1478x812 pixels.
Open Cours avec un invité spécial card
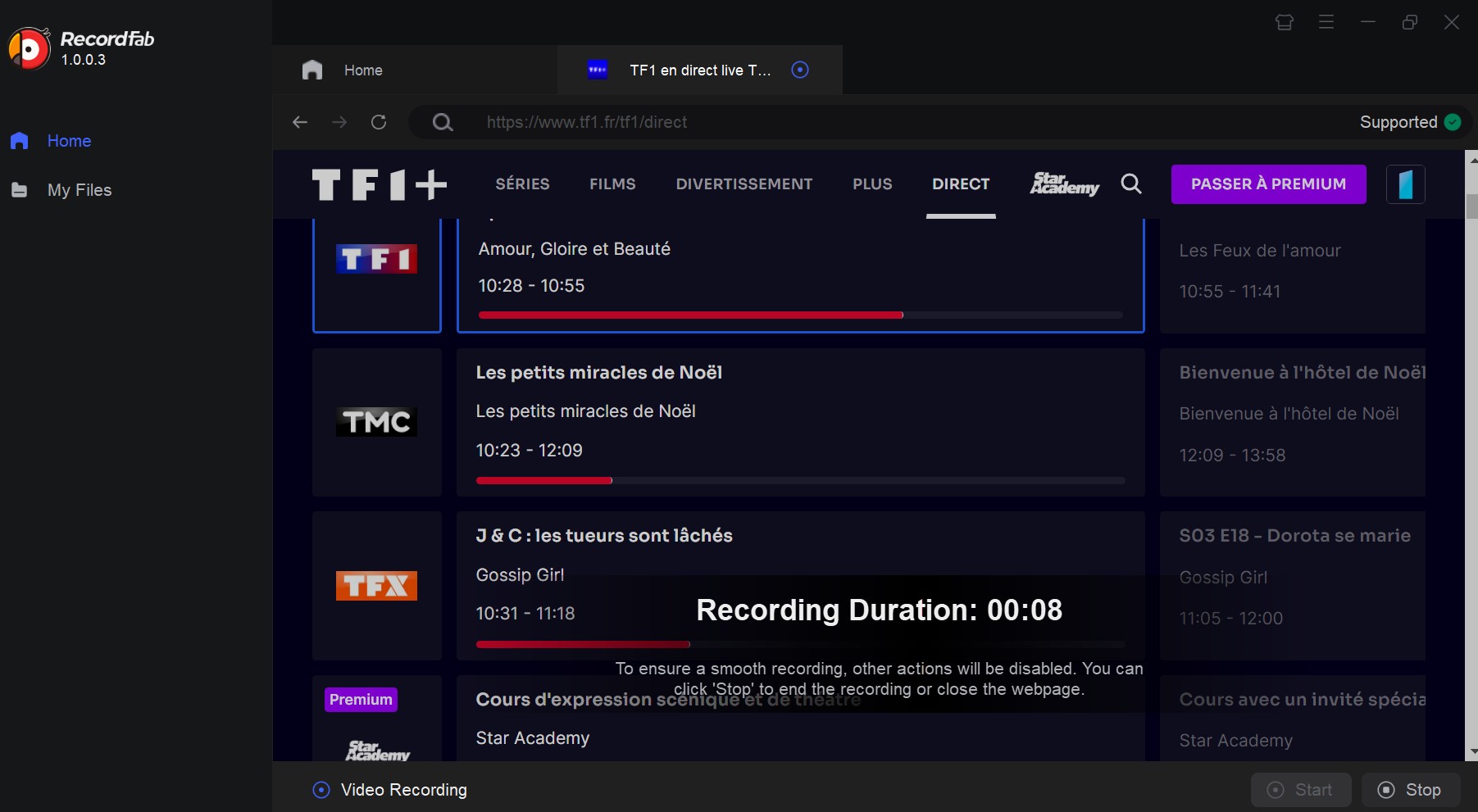(1293, 719)
